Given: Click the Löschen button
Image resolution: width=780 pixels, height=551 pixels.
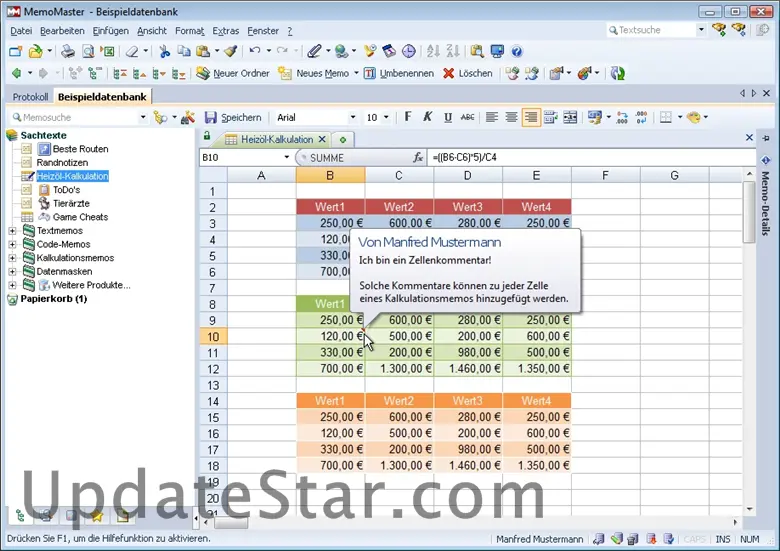Looking at the screenshot, I should point(468,74).
